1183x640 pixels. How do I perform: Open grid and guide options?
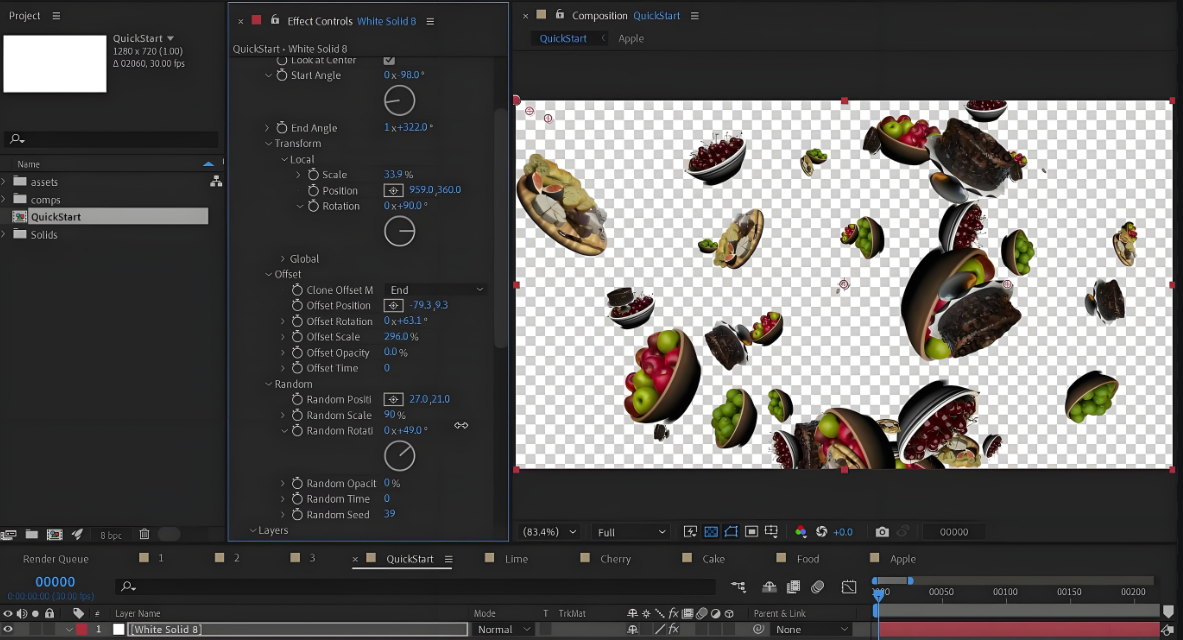tap(771, 532)
